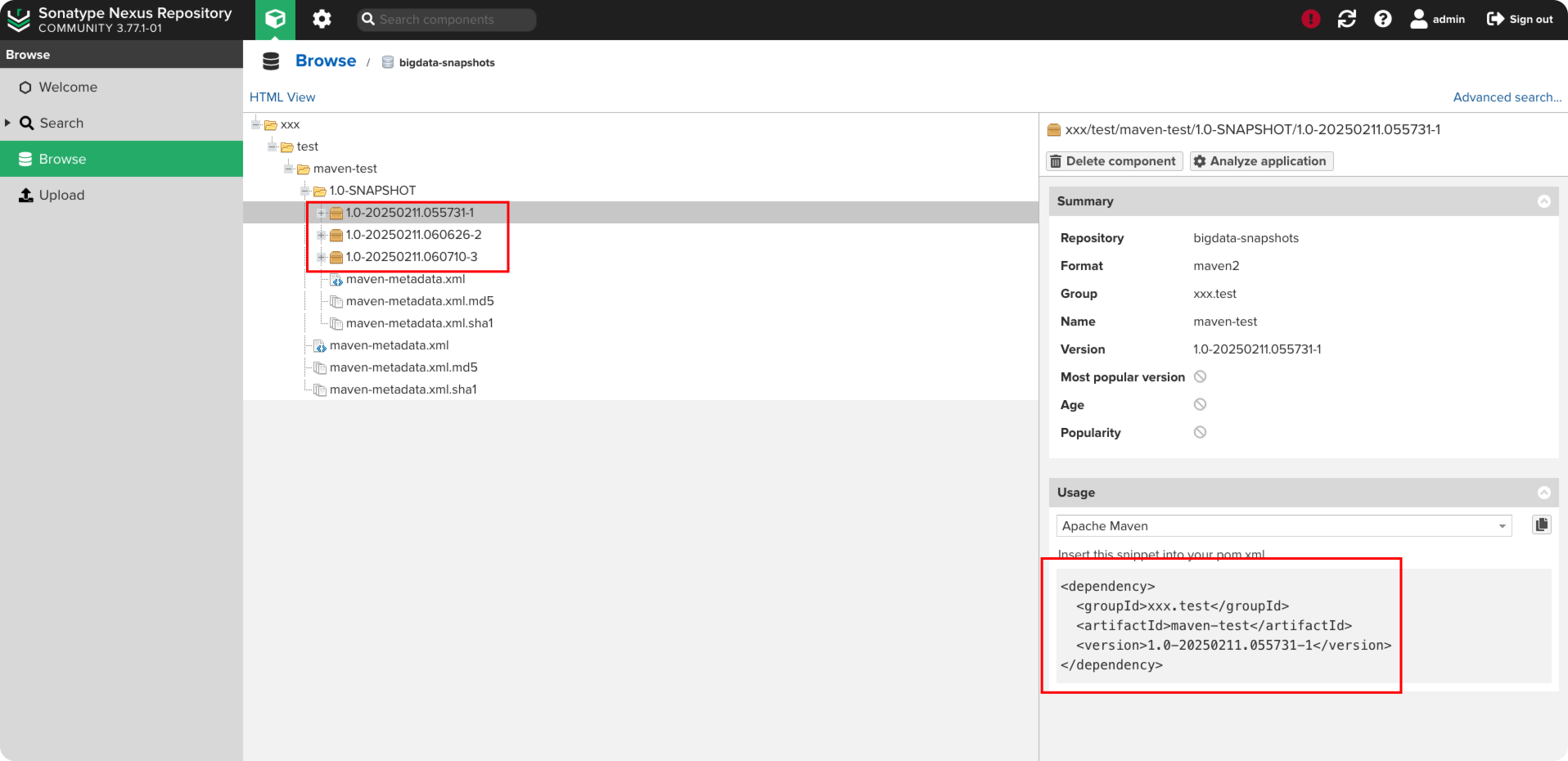Screen dimensions: 1568x761
Task: Click the red system status alert icon
Action: click(1310, 19)
